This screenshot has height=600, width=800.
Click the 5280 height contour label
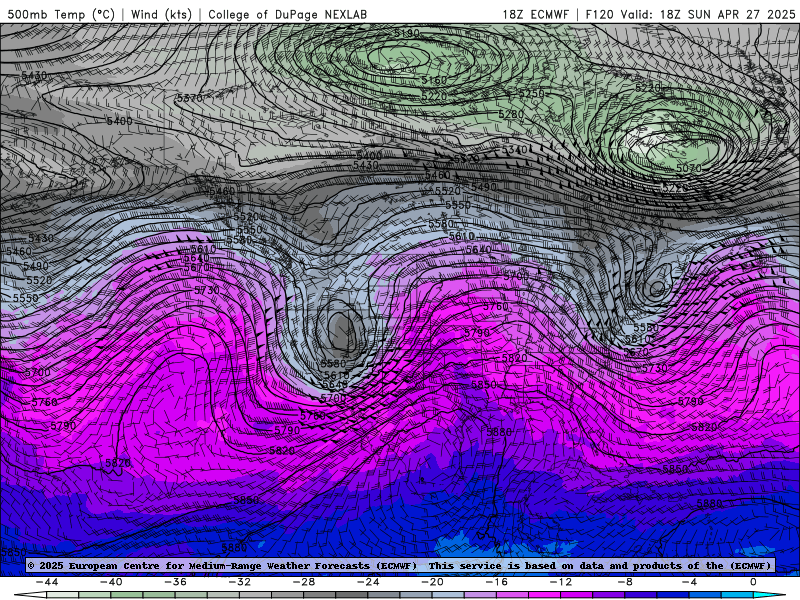click(511, 115)
